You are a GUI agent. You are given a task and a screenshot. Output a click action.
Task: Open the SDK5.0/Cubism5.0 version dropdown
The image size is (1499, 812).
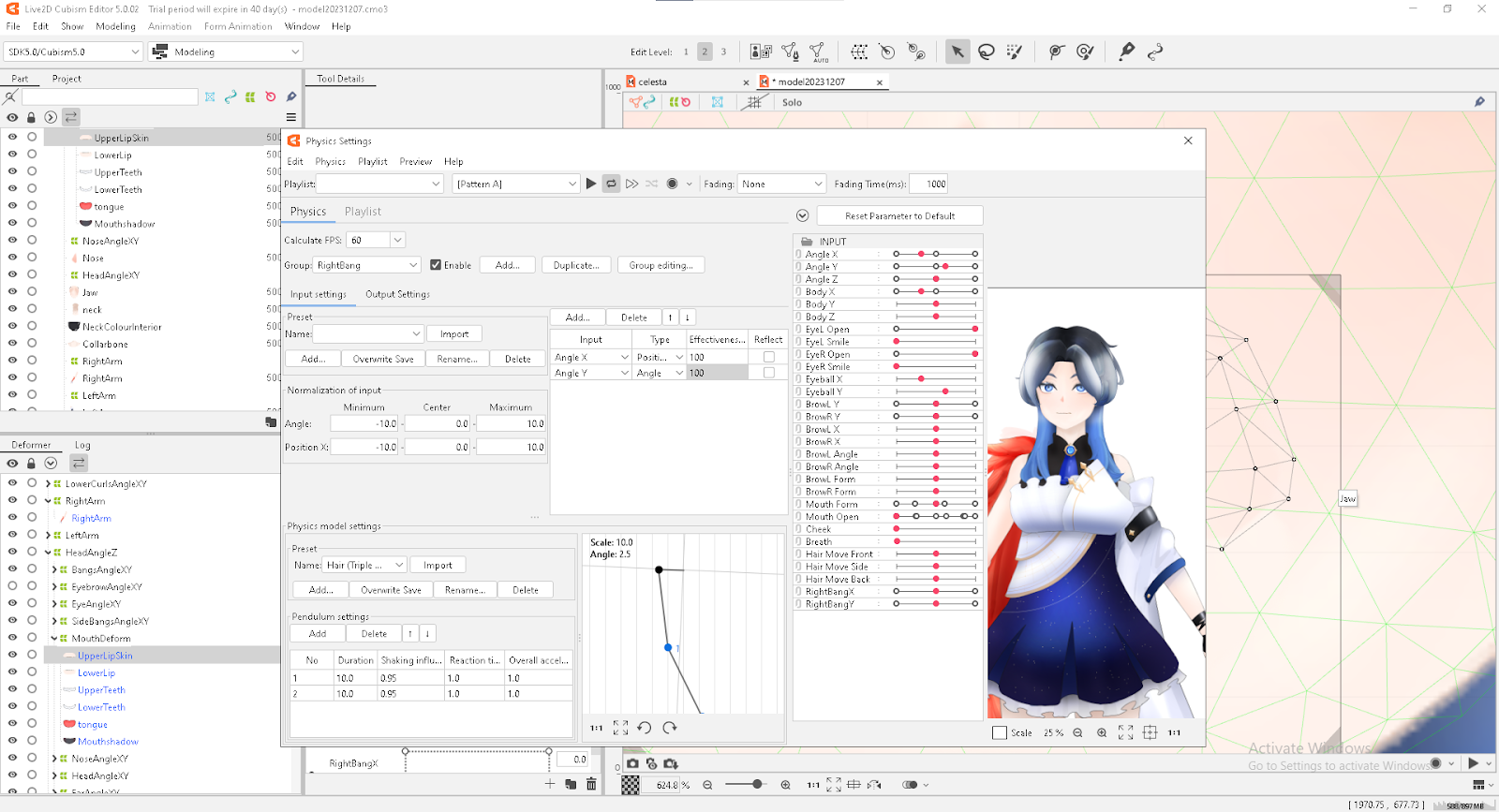click(x=73, y=52)
